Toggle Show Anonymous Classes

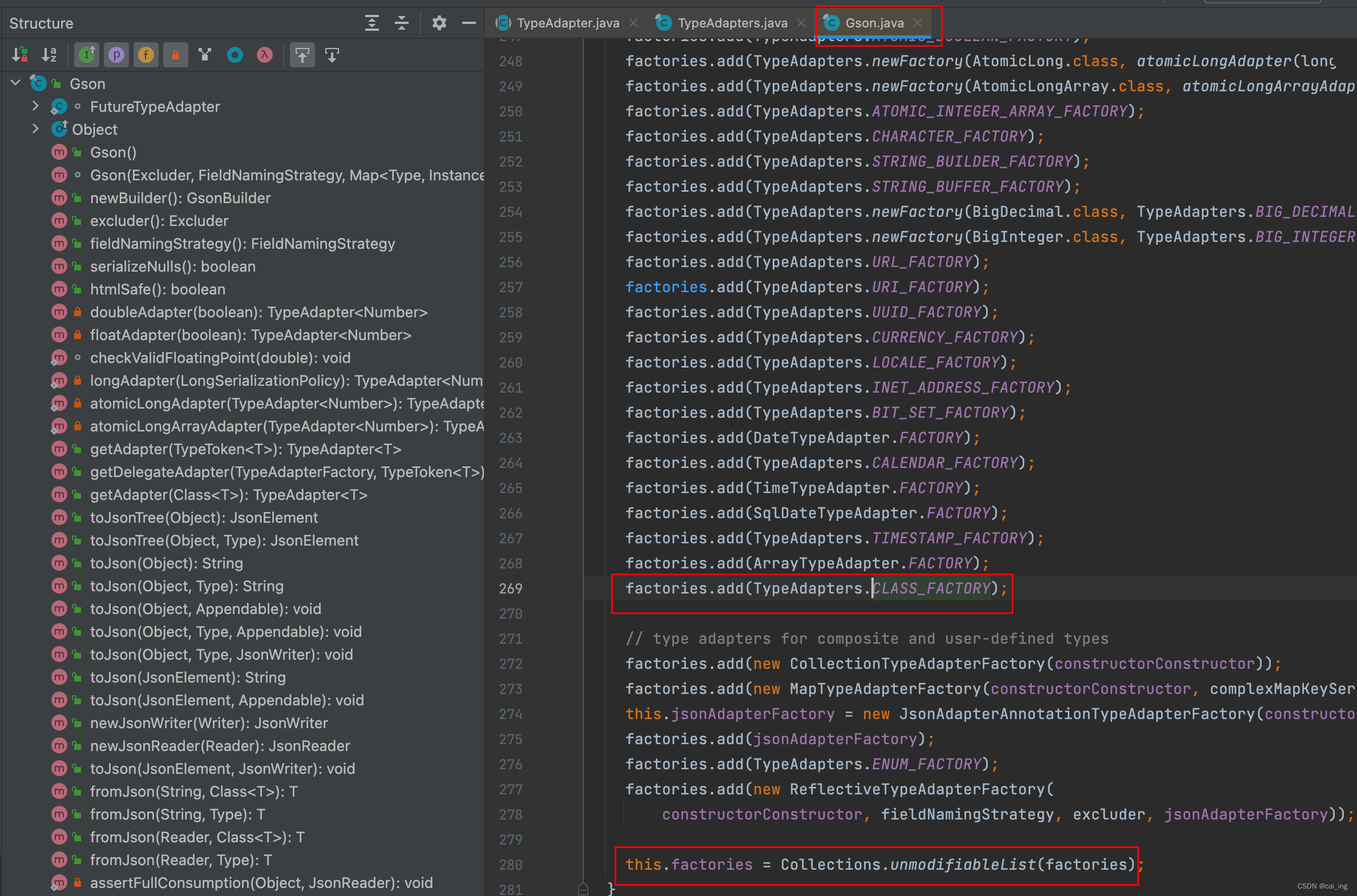[235, 55]
